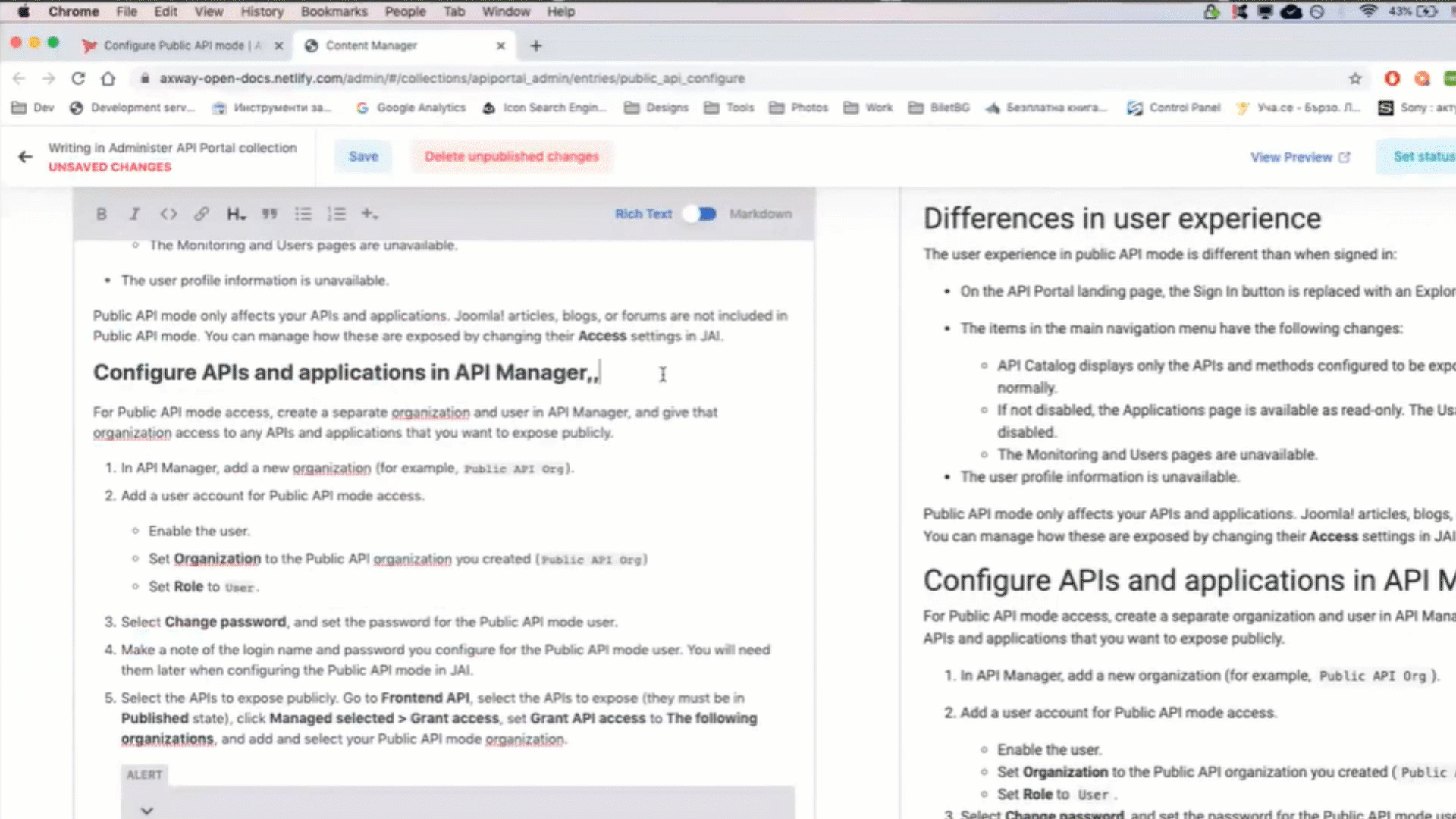Click Delete unpublished changes
This screenshot has width=1456, height=819.
pyautogui.click(x=511, y=156)
